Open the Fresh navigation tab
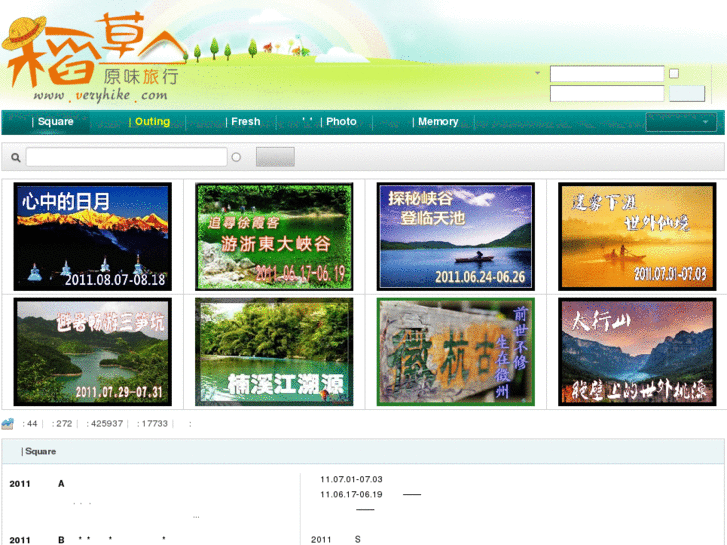This screenshot has height=545, width=727. point(243,122)
